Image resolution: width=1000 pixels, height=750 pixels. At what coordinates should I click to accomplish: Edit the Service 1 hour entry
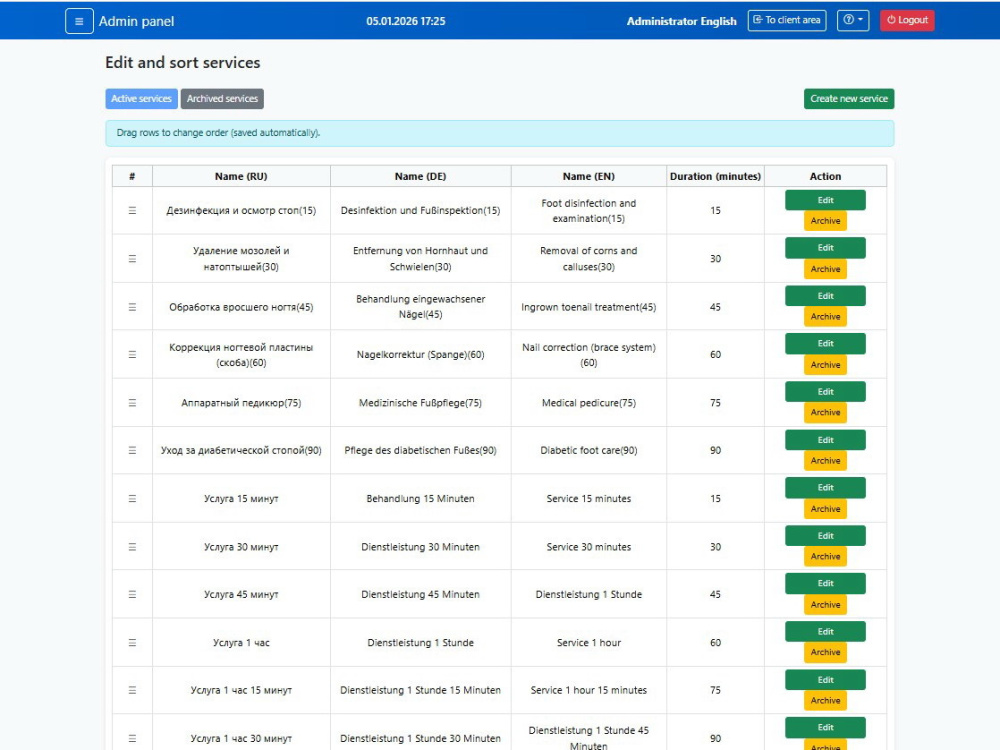(825, 632)
